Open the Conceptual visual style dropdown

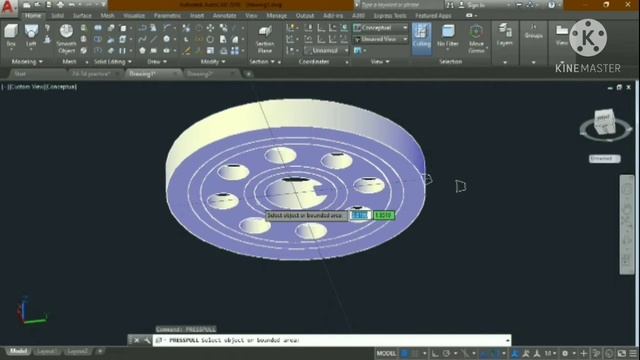pyautogui.click(x=380, y=28)
